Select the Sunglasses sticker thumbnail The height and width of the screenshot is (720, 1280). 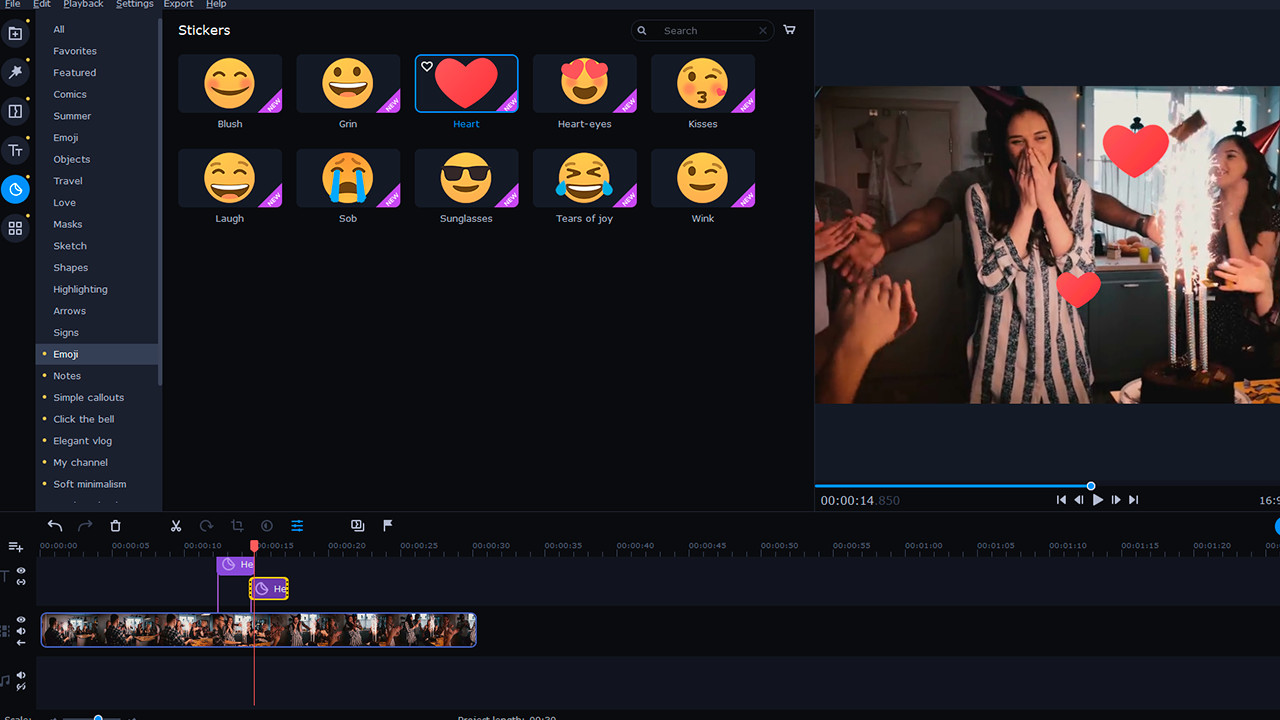click(466, 178)
